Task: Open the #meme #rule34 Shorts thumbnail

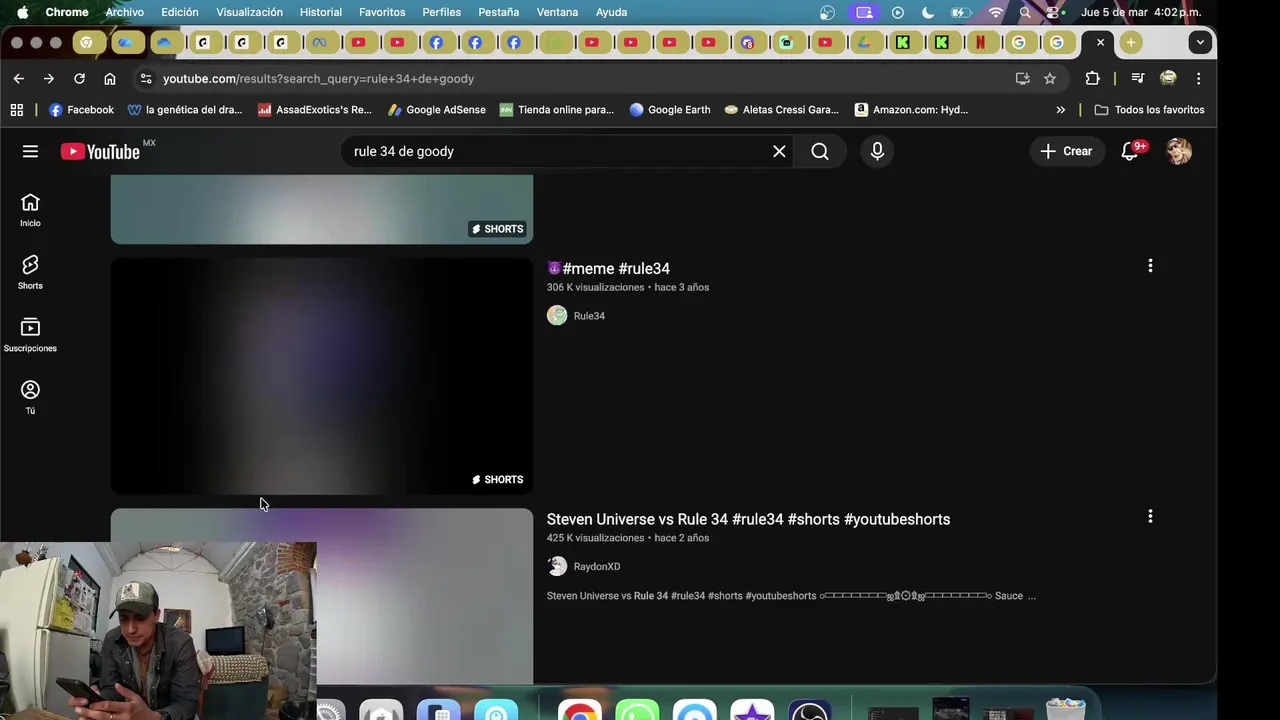Action: (322, 376)
